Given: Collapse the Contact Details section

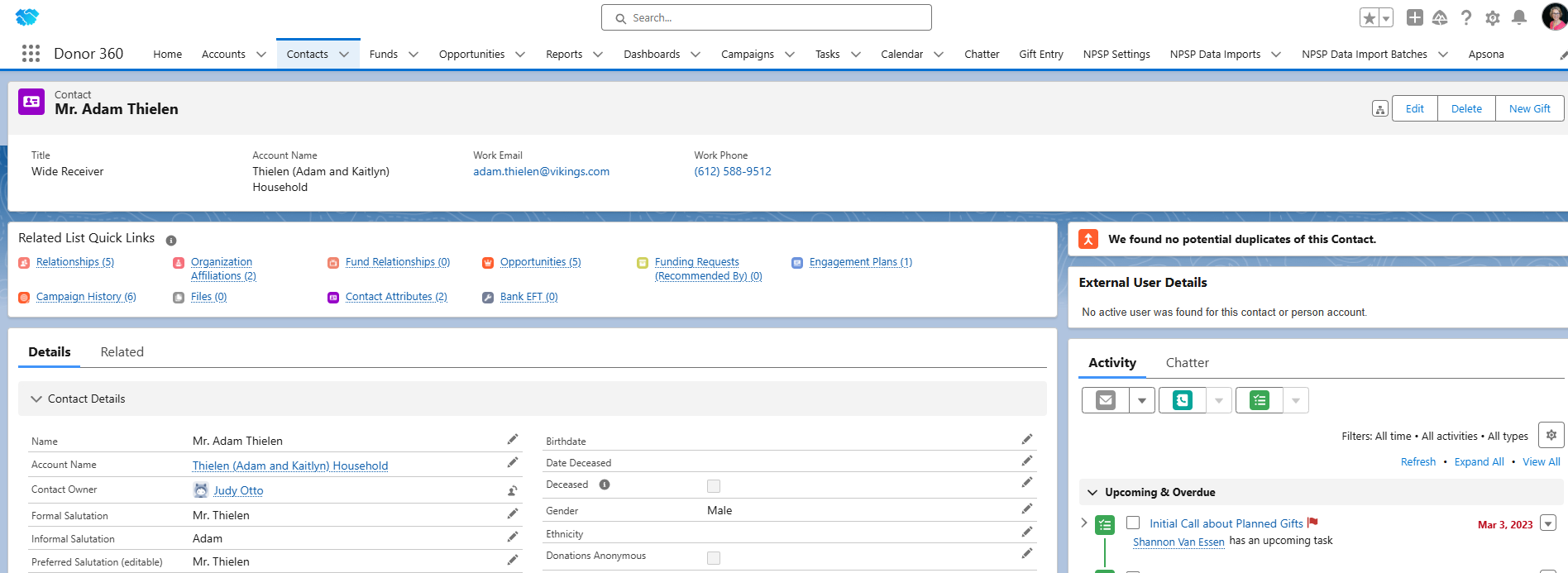Looking at the screenshot, I should tap(36, 399).
